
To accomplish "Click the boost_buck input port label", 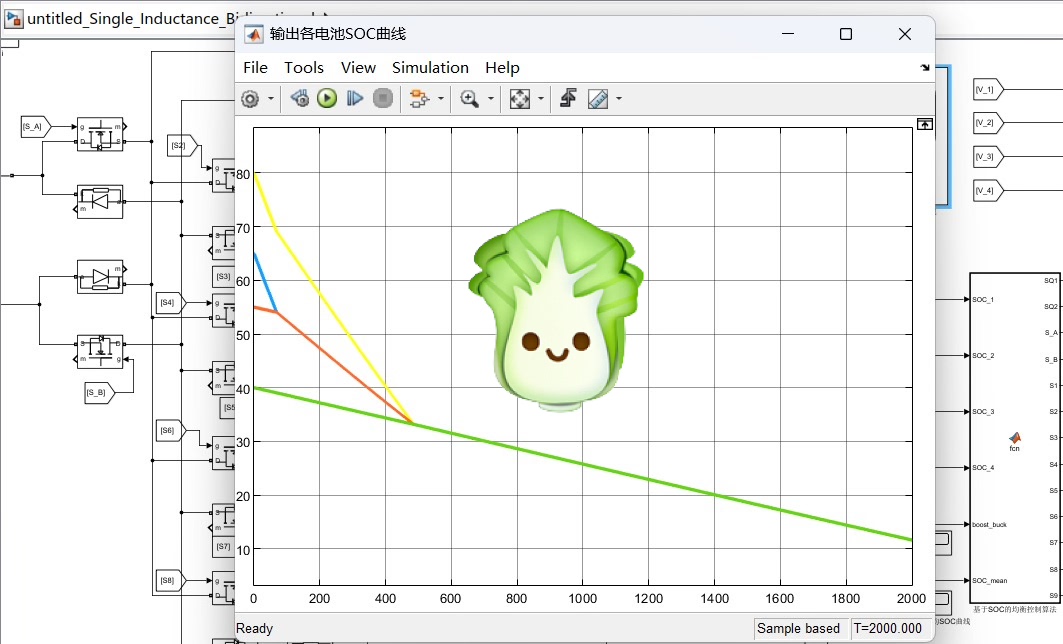I will 989,525.
